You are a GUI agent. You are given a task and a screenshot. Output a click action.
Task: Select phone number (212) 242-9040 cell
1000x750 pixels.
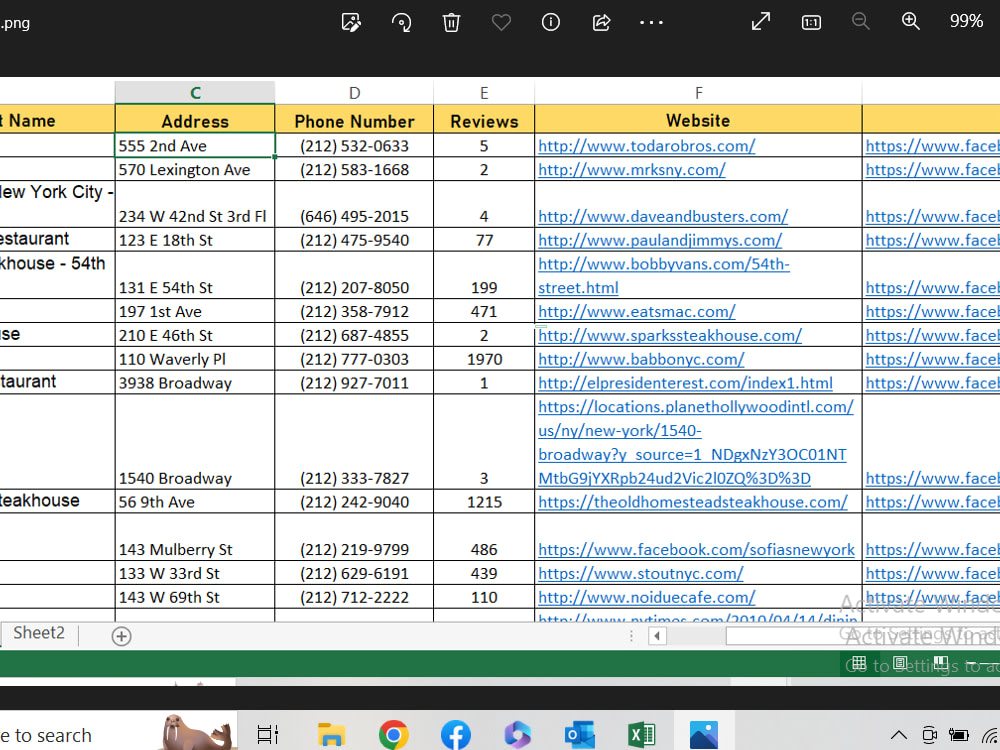coord(355,502)
